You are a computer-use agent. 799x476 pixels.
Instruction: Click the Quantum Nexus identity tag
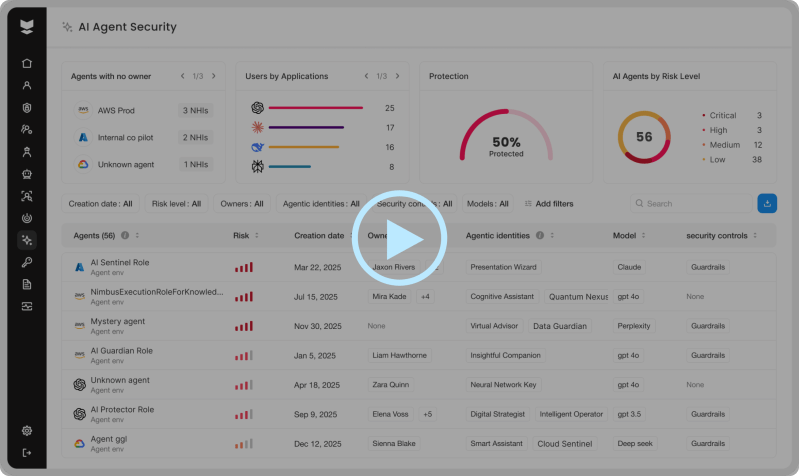pyautogui.click(x=577, y=297)
